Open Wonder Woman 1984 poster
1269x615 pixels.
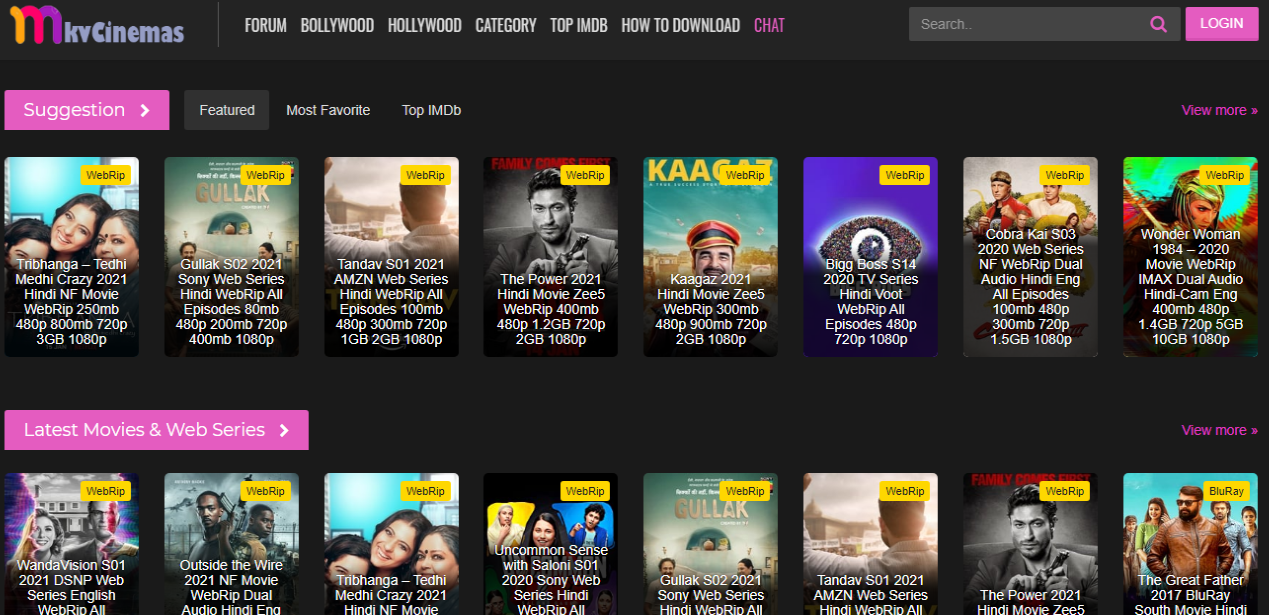(1191, 257)
